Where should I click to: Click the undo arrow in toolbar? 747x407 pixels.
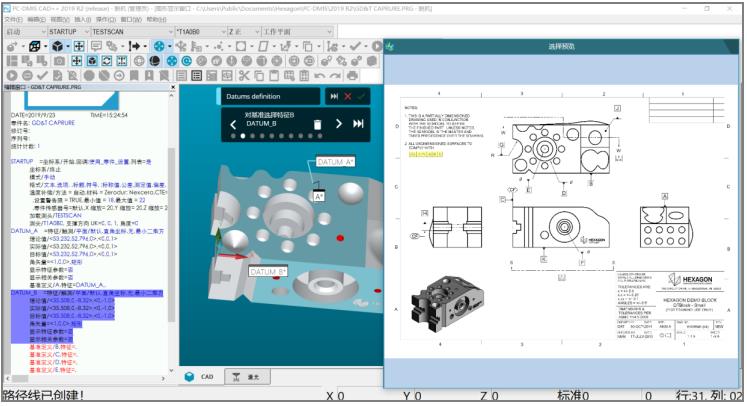pyautogui.click(x=318, y=75)
